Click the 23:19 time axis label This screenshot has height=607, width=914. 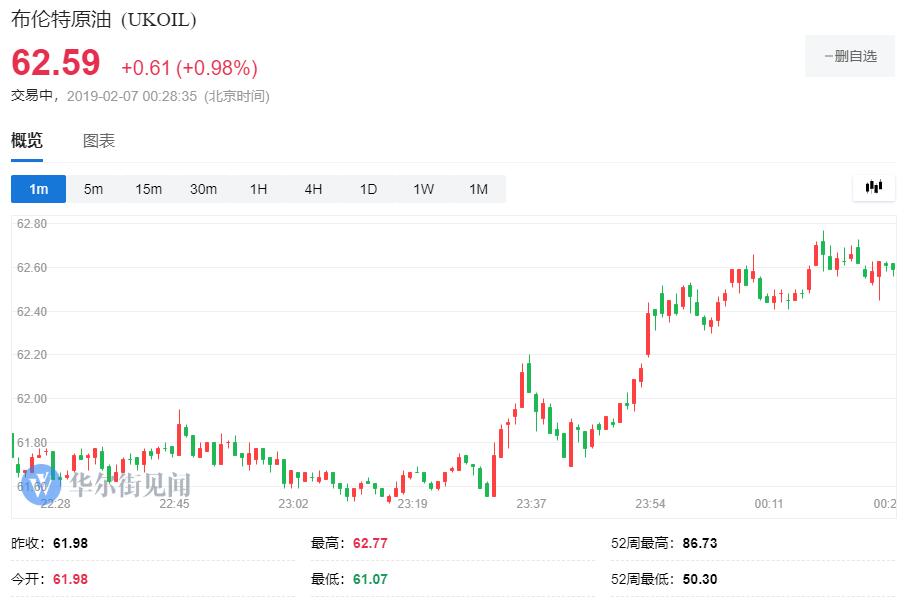point(412,504)
